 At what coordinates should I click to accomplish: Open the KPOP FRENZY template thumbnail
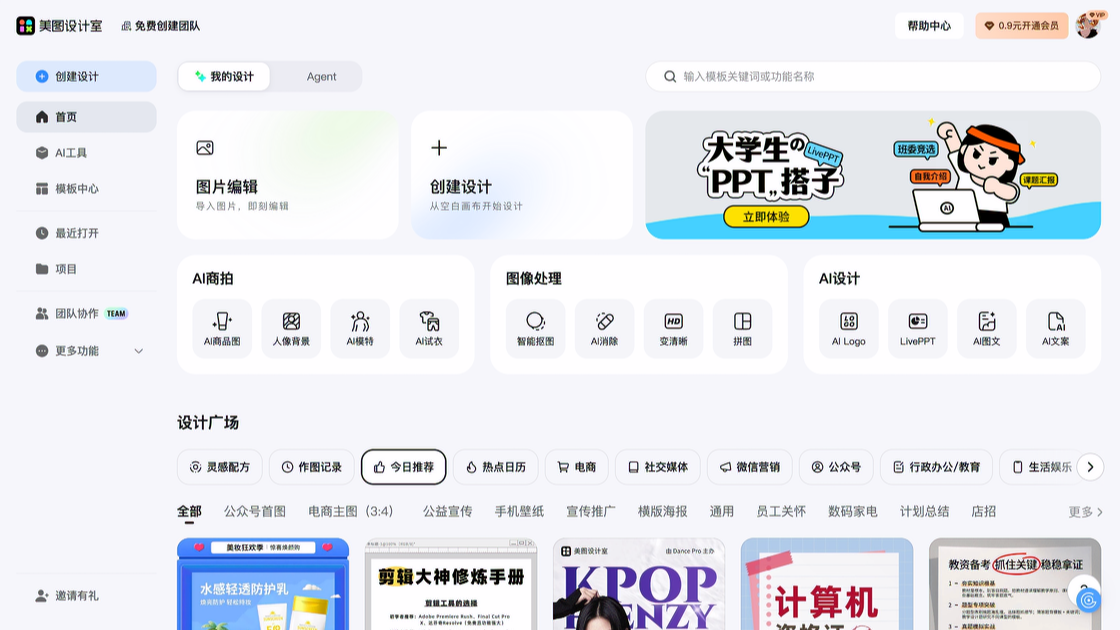pyautogui.click(x=639, y=585)
